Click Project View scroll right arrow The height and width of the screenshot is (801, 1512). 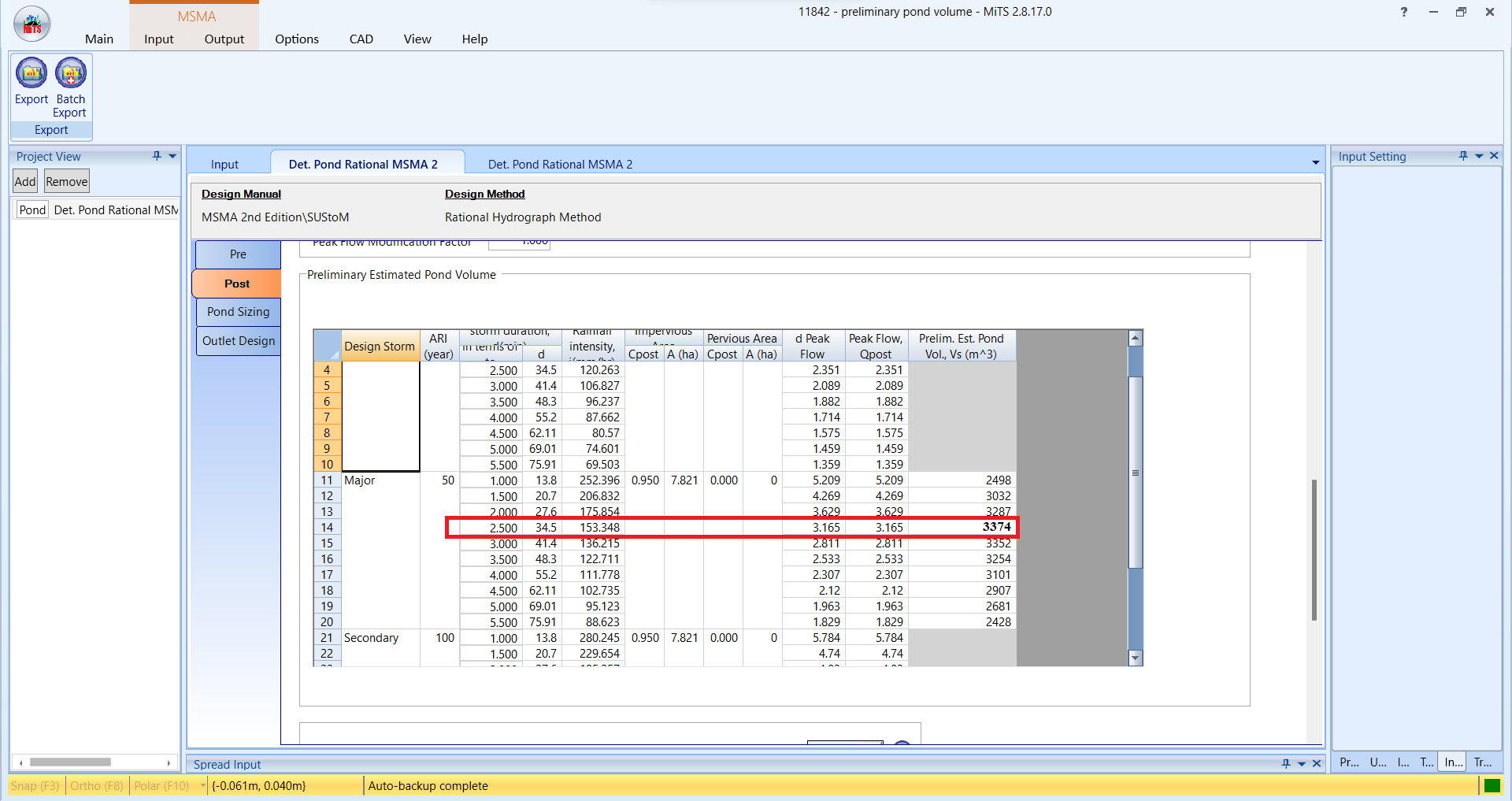coord(169,762)
